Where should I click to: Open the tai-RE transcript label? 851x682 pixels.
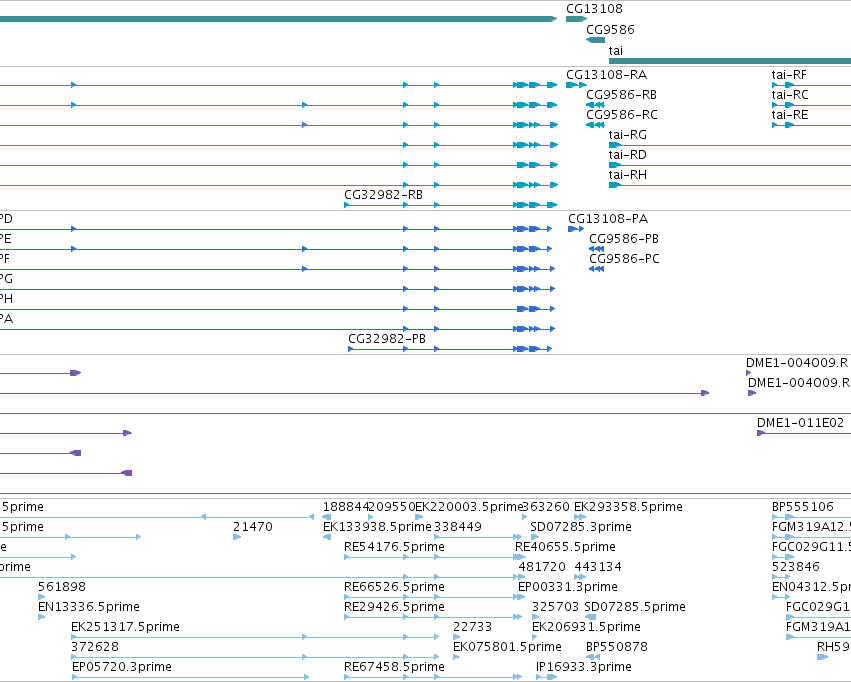(790, 114)
